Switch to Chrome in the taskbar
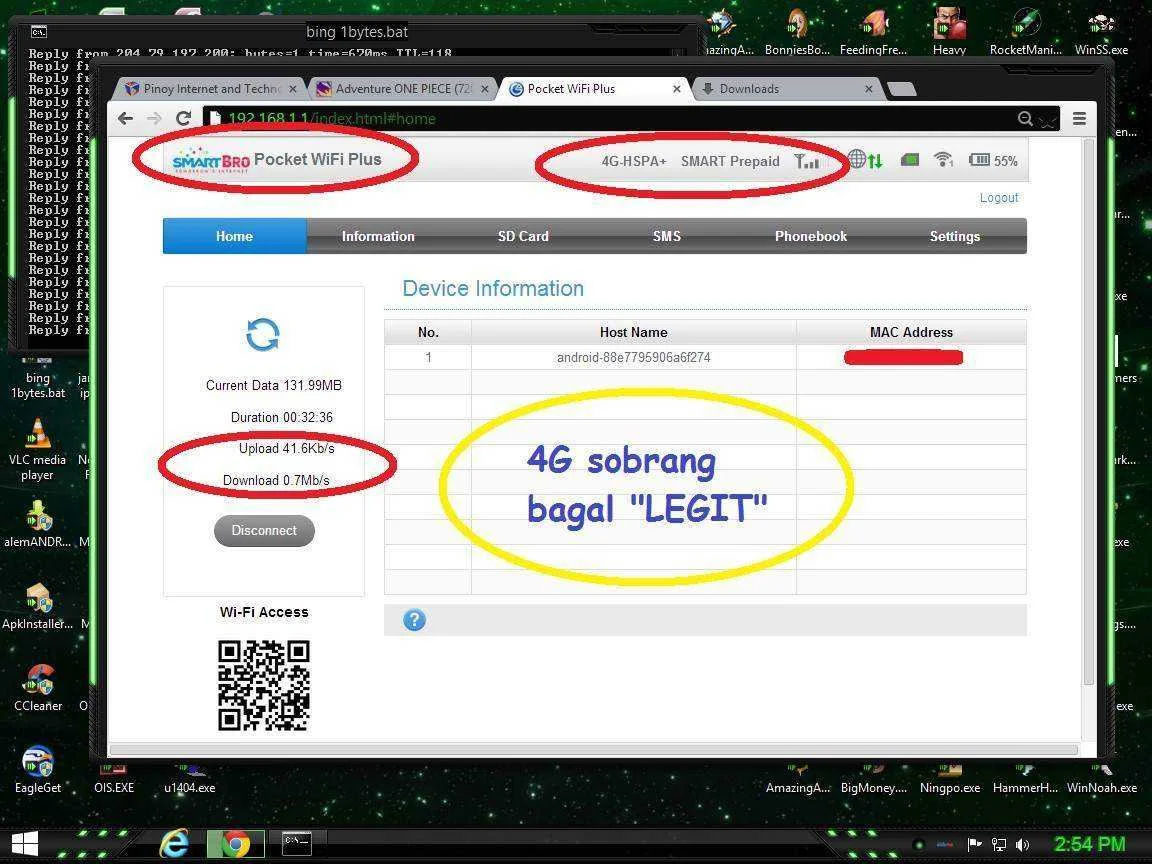The height and width of the screenshot is (864, 1152). [234, 844]
